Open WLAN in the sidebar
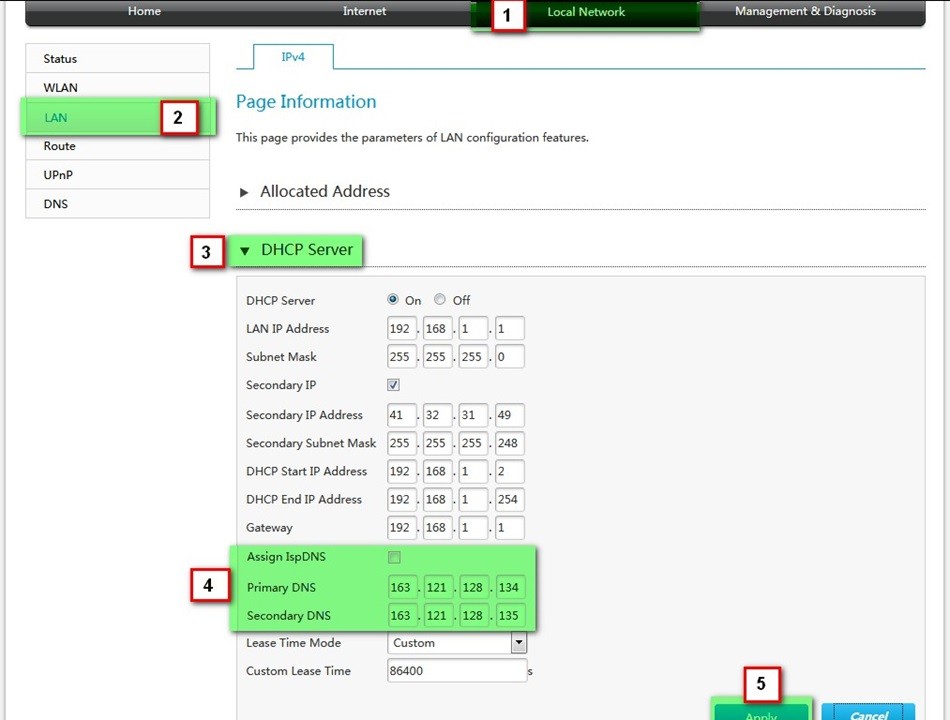The width and height of the screenshot is (950, 720). coord(61,88)
